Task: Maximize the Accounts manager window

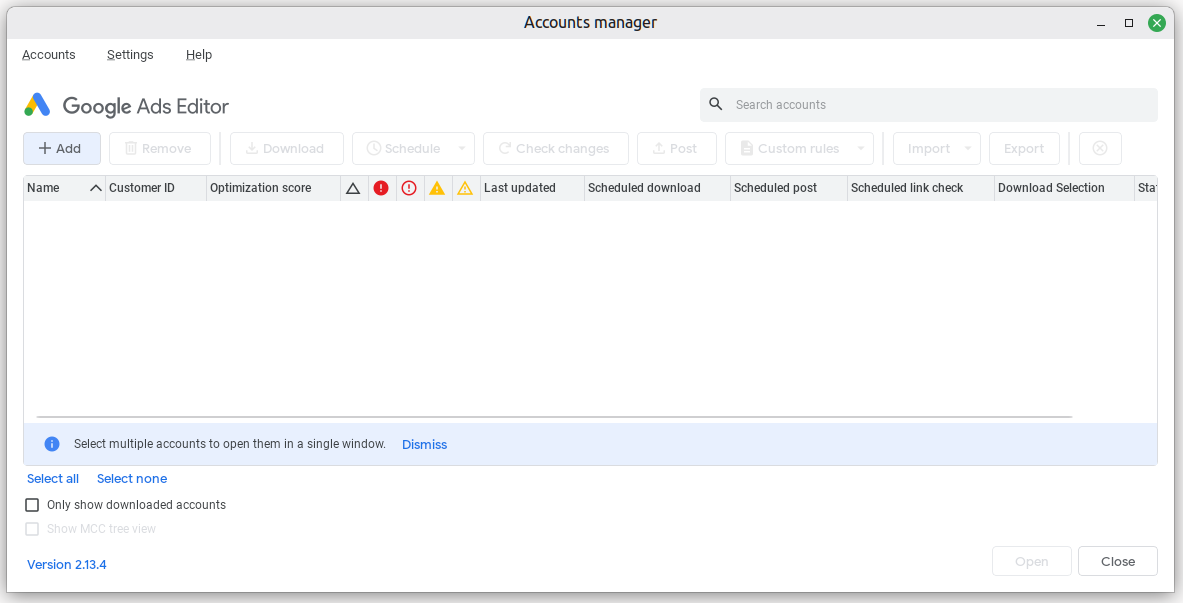Action: (x=1129, y=23)
